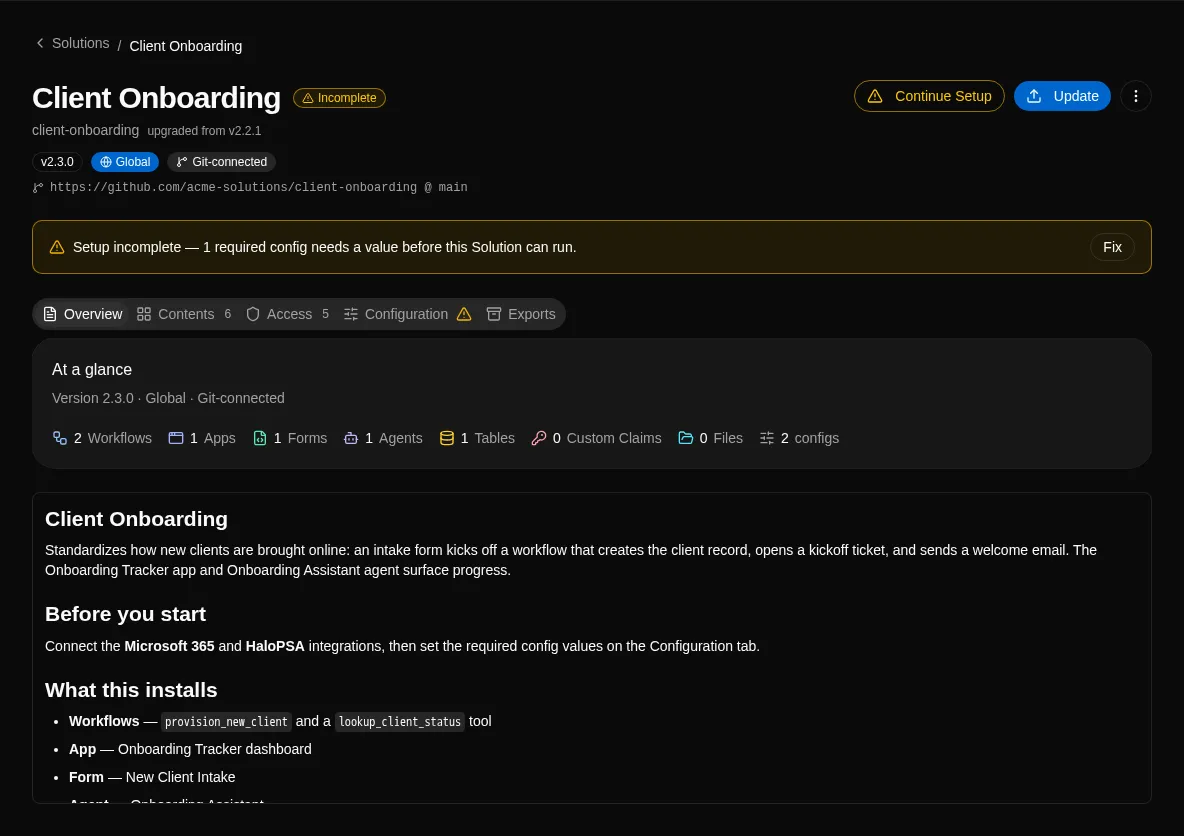Click the Apps window icon
Screen dimensions: 1184x836
(175, 438)
